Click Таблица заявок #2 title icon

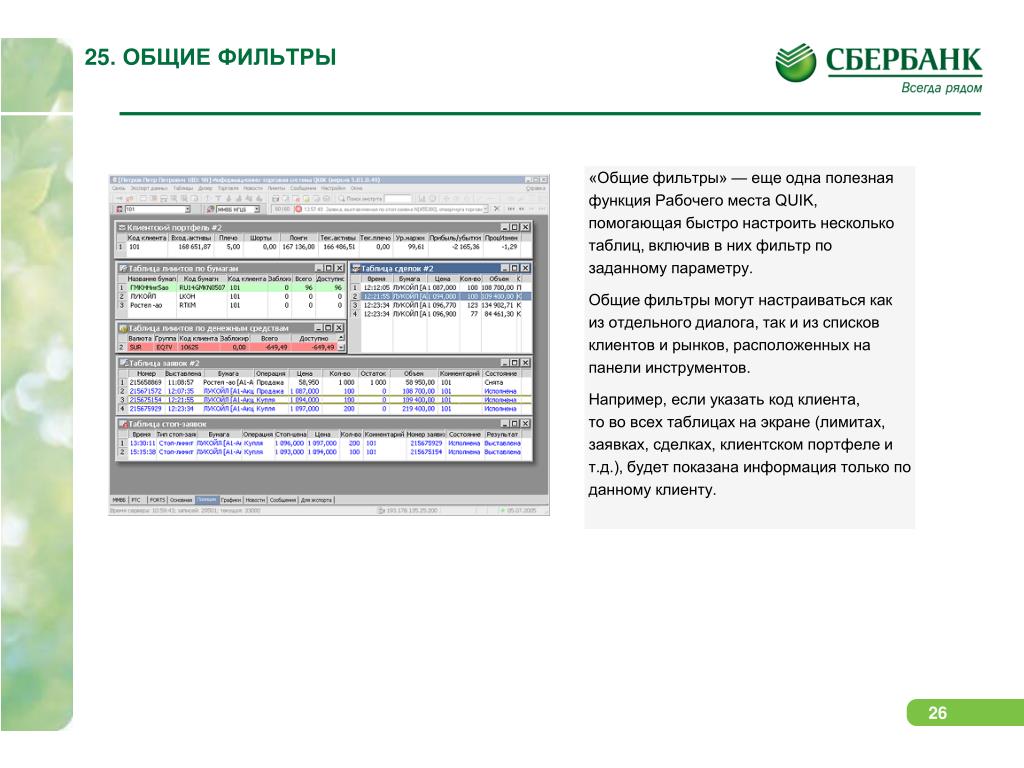pos(123,362)
